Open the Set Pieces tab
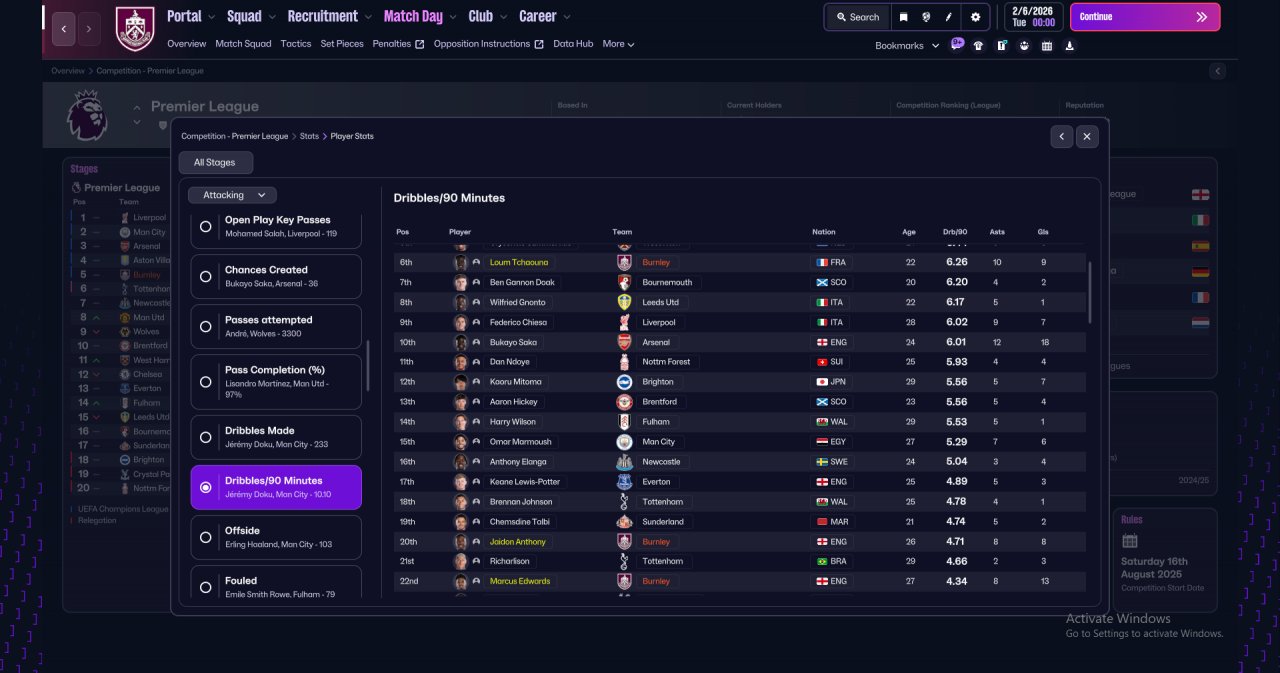The height and width of the screenshot is (673, 1280). [342, 44]
